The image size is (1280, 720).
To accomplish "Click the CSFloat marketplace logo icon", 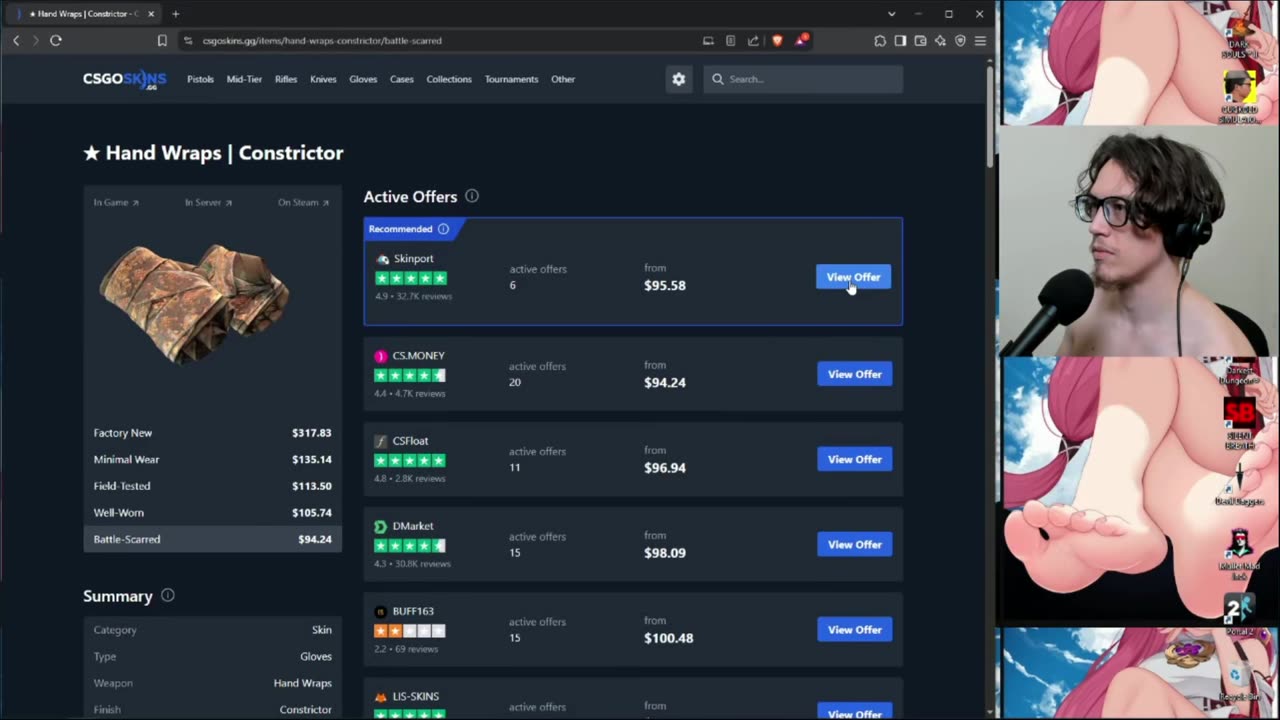I will (381, 441).
